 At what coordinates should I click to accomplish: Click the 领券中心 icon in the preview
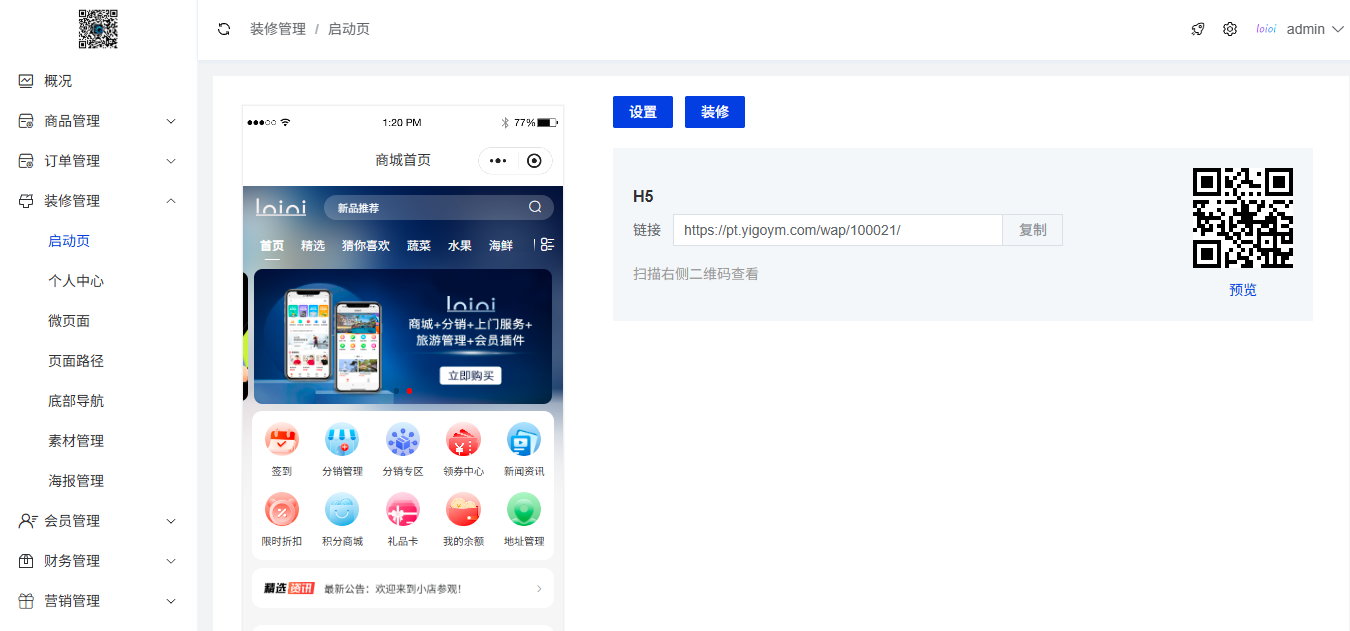pyautogui.click(x=463, y=439)
